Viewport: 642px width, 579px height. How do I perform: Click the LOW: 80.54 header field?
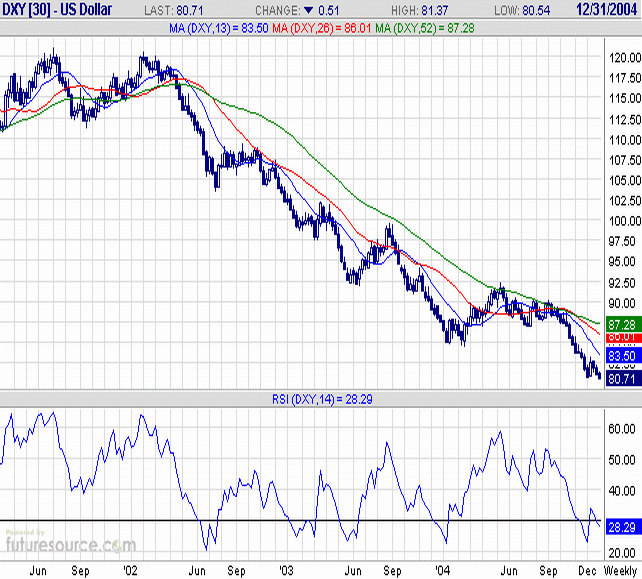[x=520, y=8]
